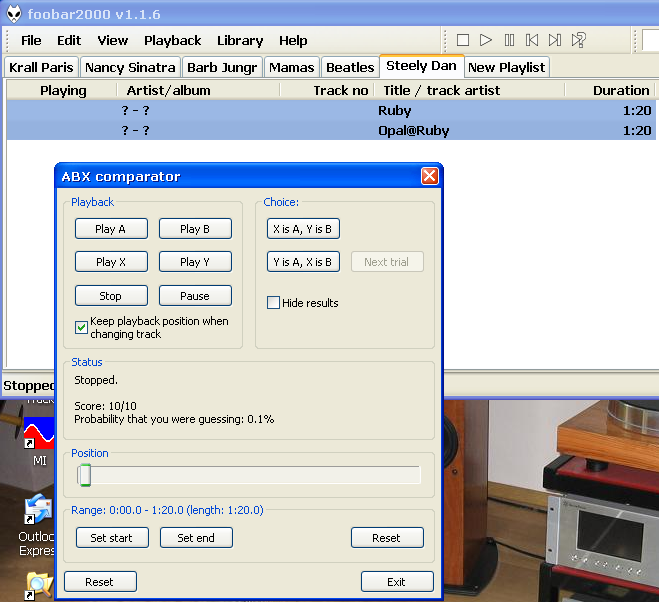Switch to the Nancy Sinatra playlist tab
Viewport: 659px width, 602px height.
click(130, 67)
